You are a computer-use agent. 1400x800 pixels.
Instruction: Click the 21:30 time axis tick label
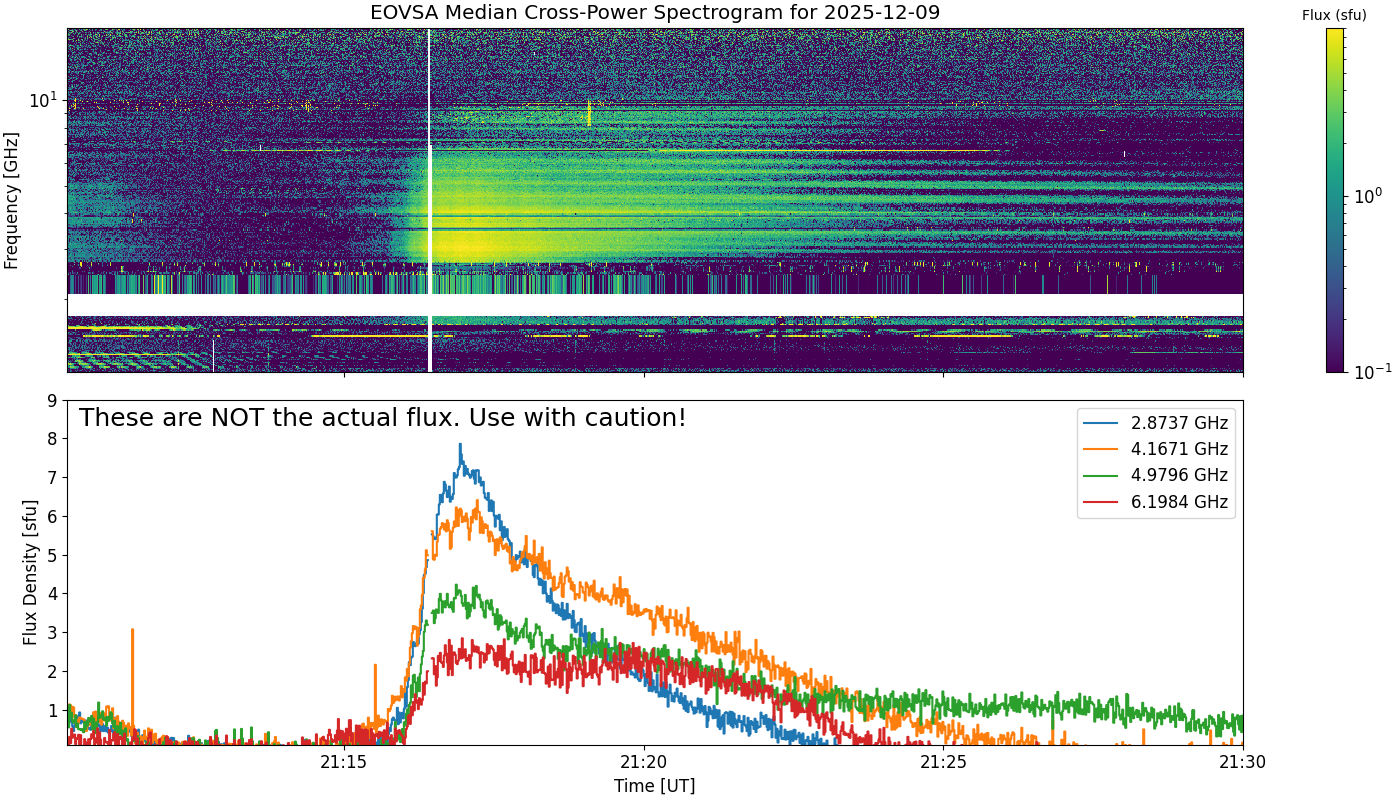pyautogui.click(x=1243, y=763)
